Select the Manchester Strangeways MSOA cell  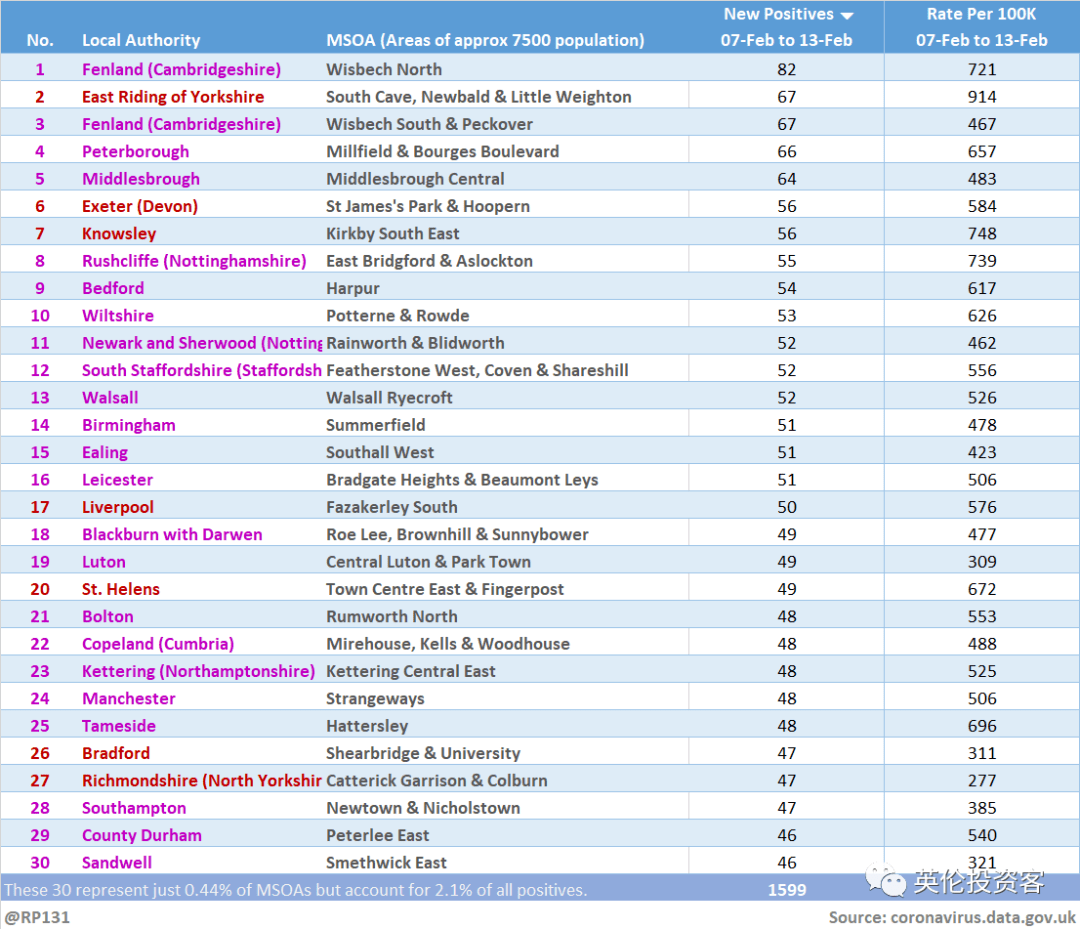375,698
